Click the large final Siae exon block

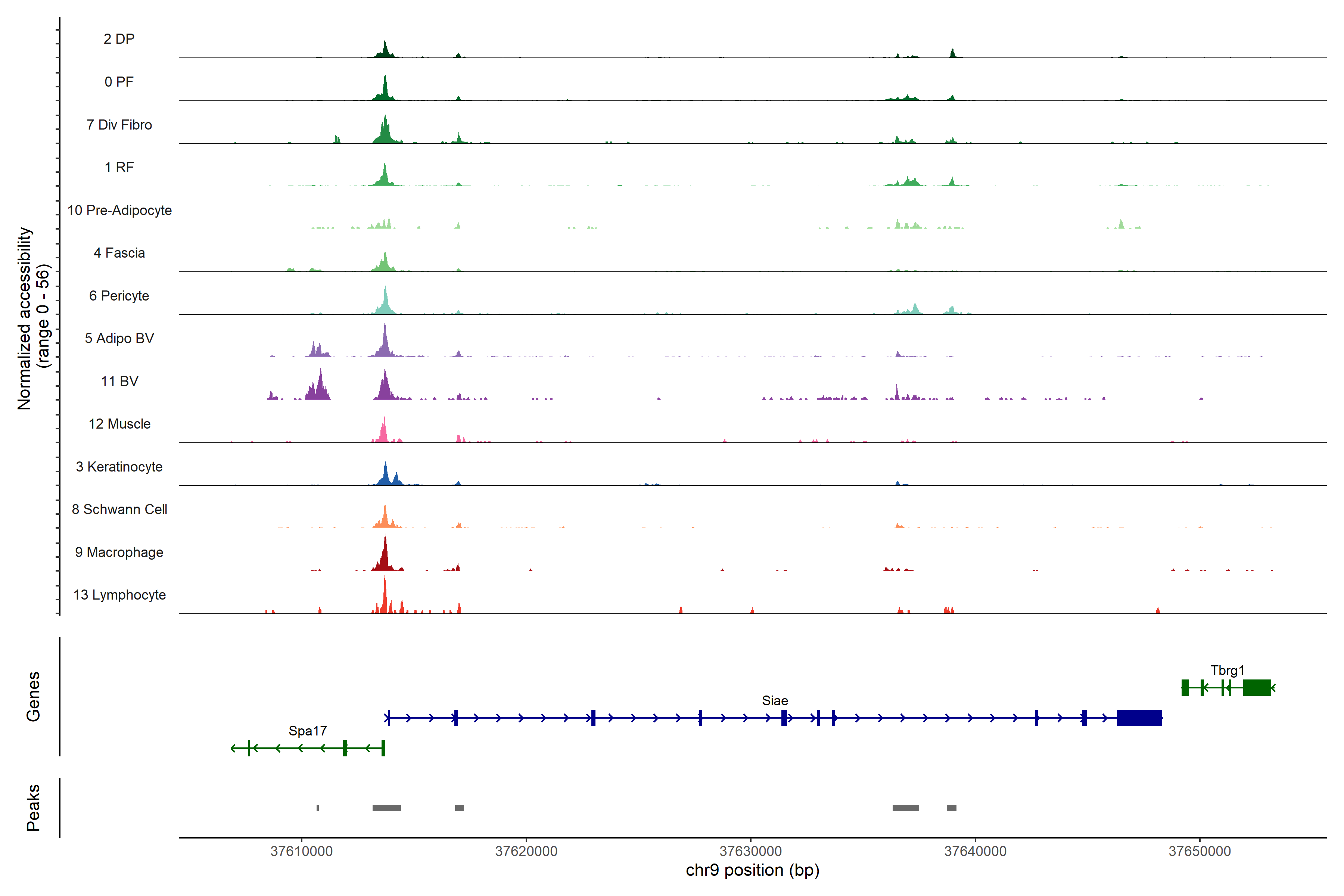coord(1139,718)
